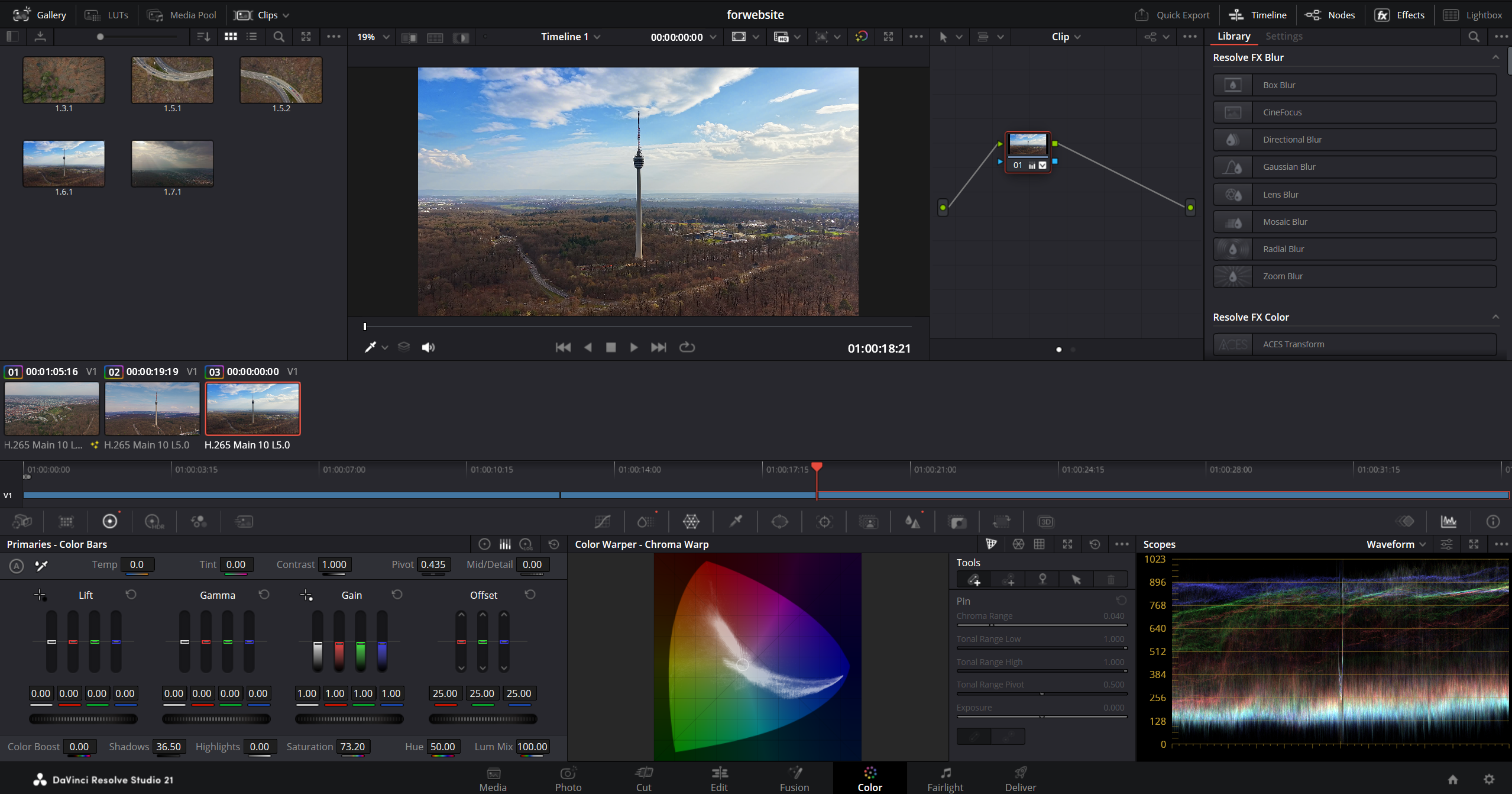Toggle the Gallery panel
Viewport: 1512px width, 794px height.
click(39, 15)
